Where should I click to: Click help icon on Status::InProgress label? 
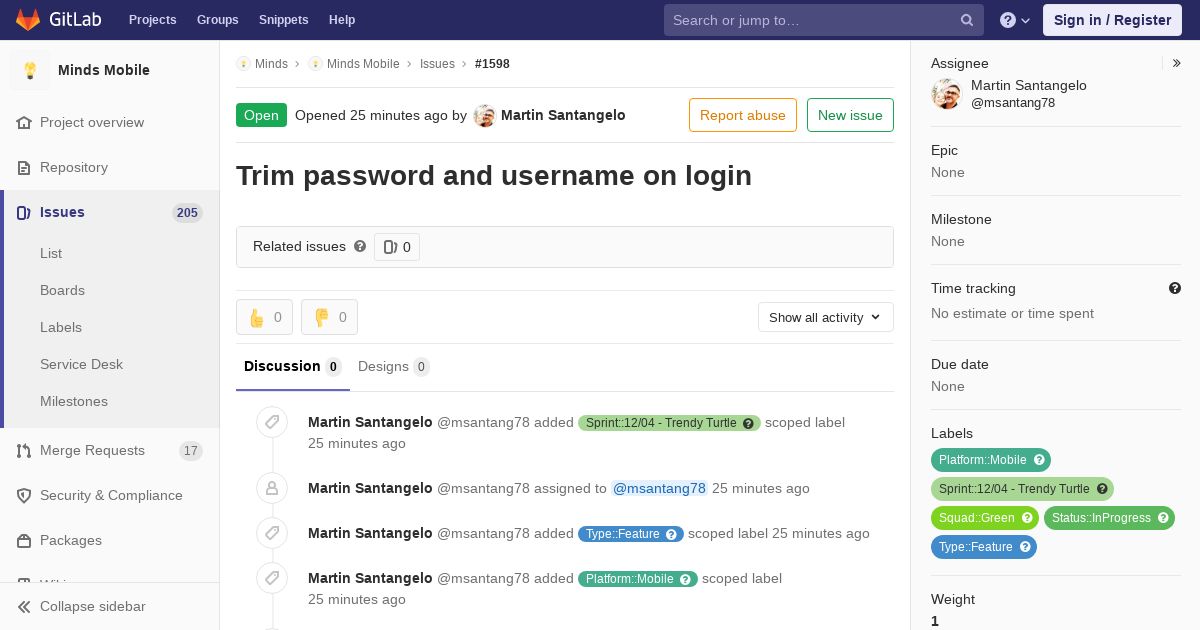pos(1163,518)
